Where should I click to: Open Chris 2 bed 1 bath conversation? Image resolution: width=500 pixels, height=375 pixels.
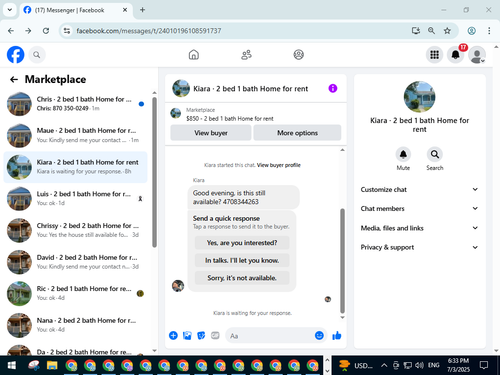click(75, 104)
